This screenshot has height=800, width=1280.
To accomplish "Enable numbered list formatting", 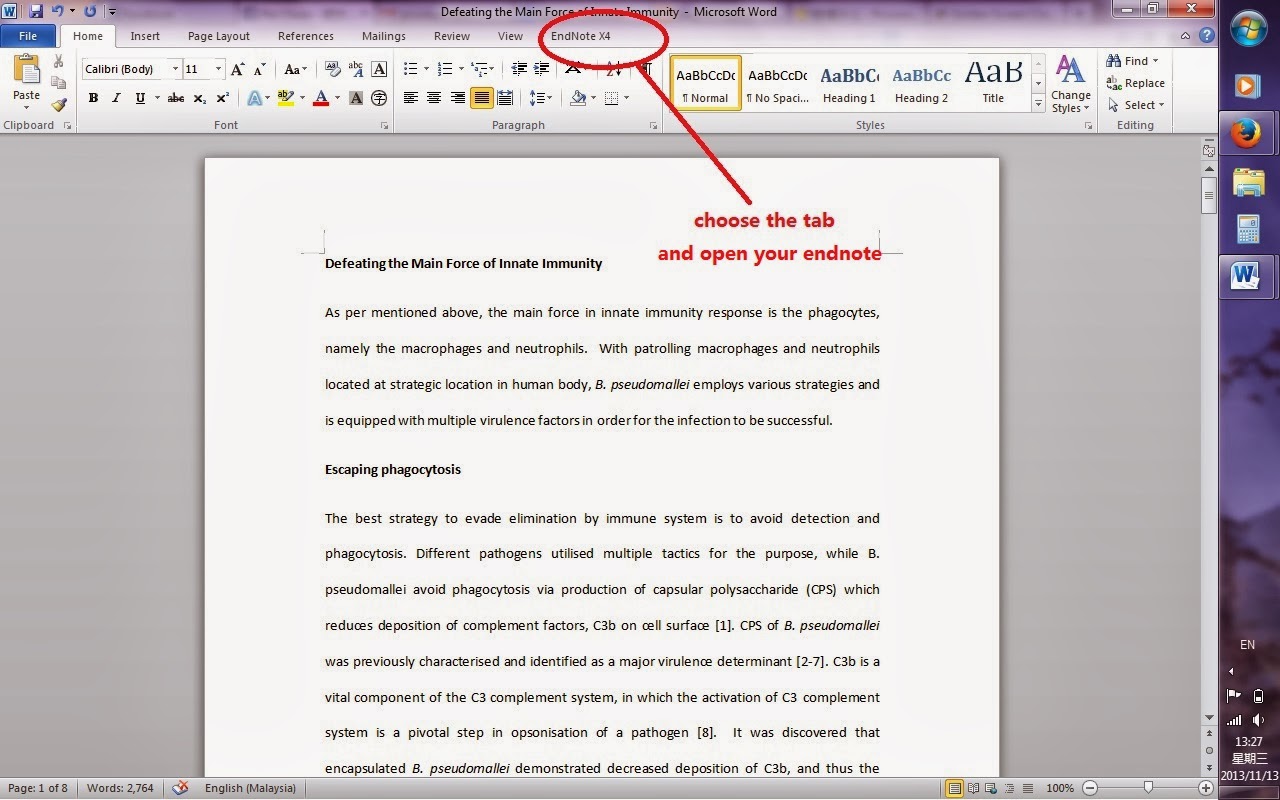I will pos(444,69).
